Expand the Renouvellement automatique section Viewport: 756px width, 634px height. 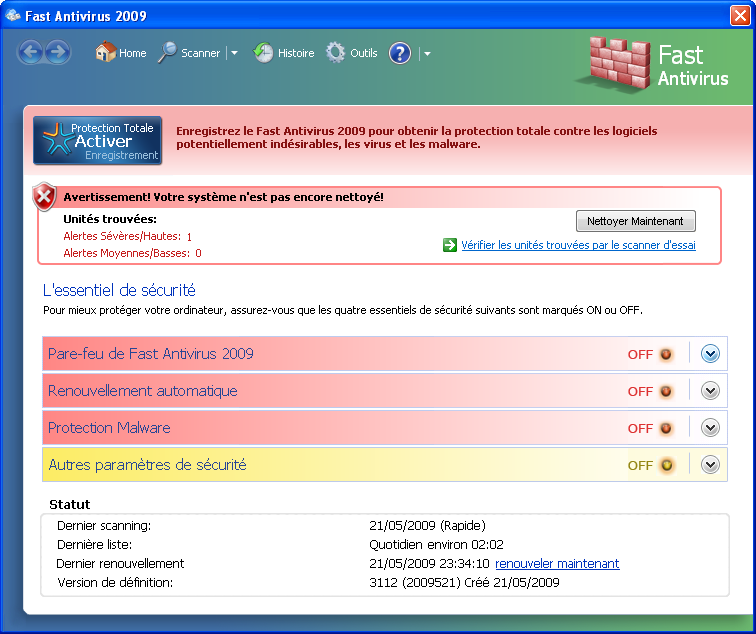(710, 391)
